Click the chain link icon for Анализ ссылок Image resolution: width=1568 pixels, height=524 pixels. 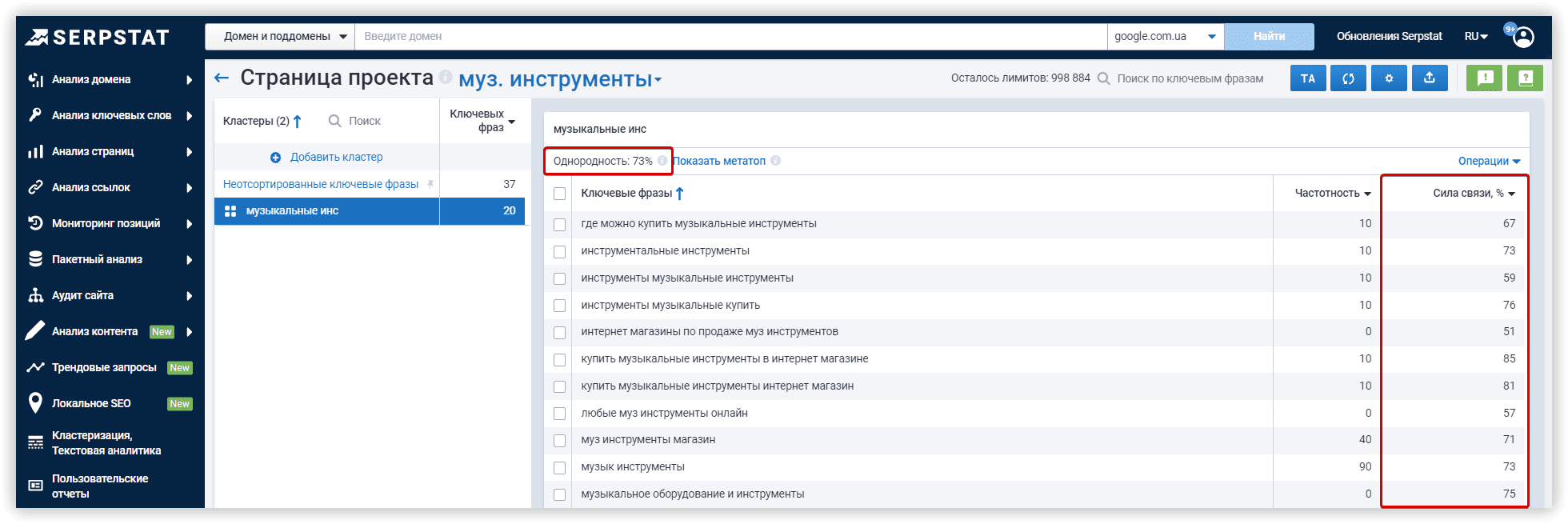[x=35, y=187]
